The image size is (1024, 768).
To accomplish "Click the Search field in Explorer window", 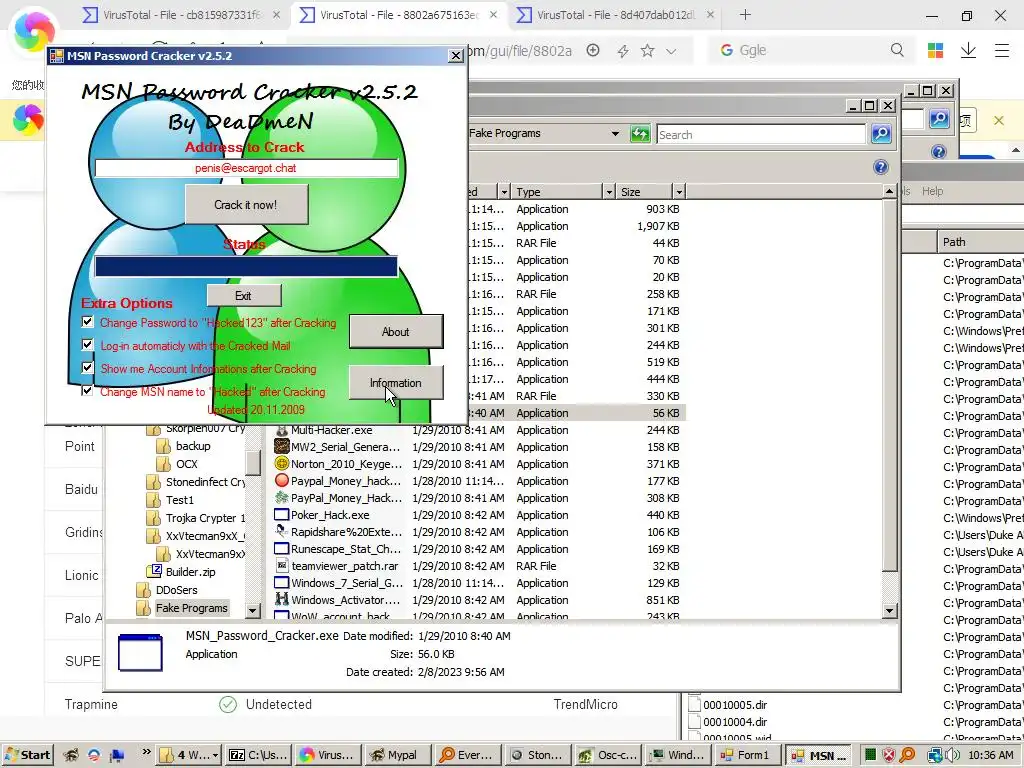I will (x=761, y=135).
